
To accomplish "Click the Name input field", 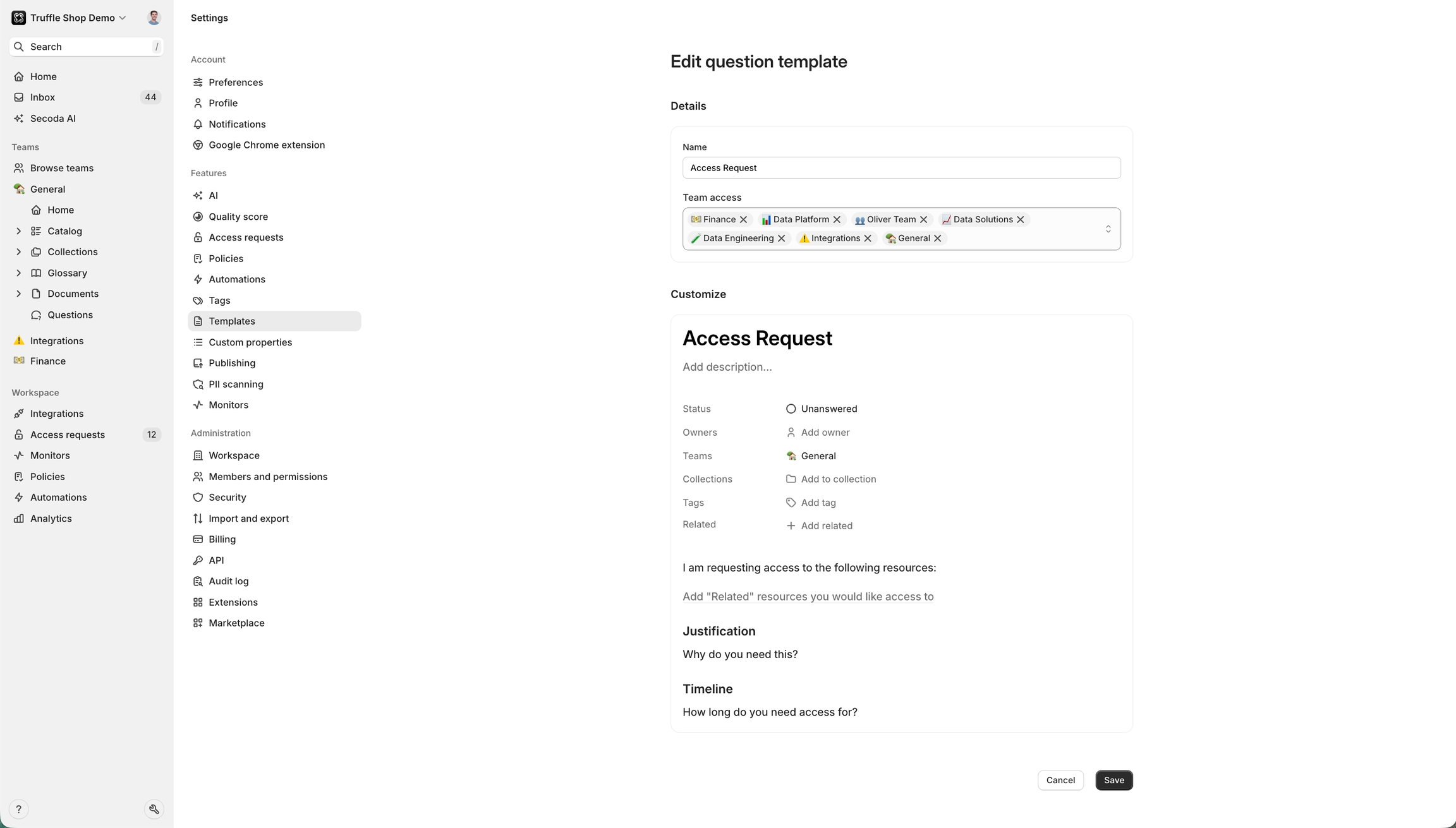I will pyautogui.click(x=901, y=168).
